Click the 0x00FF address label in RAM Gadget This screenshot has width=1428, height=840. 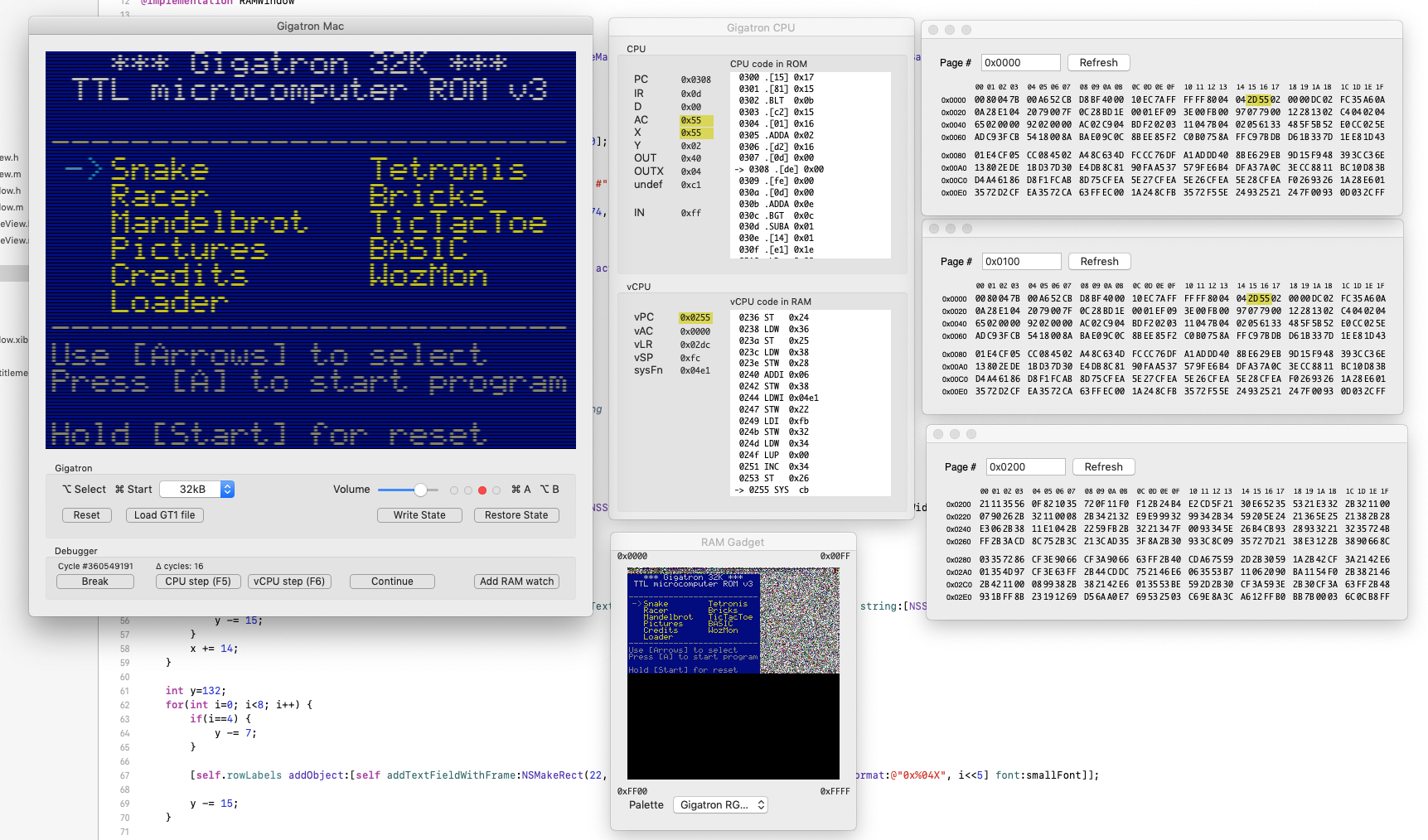[835, 557]
